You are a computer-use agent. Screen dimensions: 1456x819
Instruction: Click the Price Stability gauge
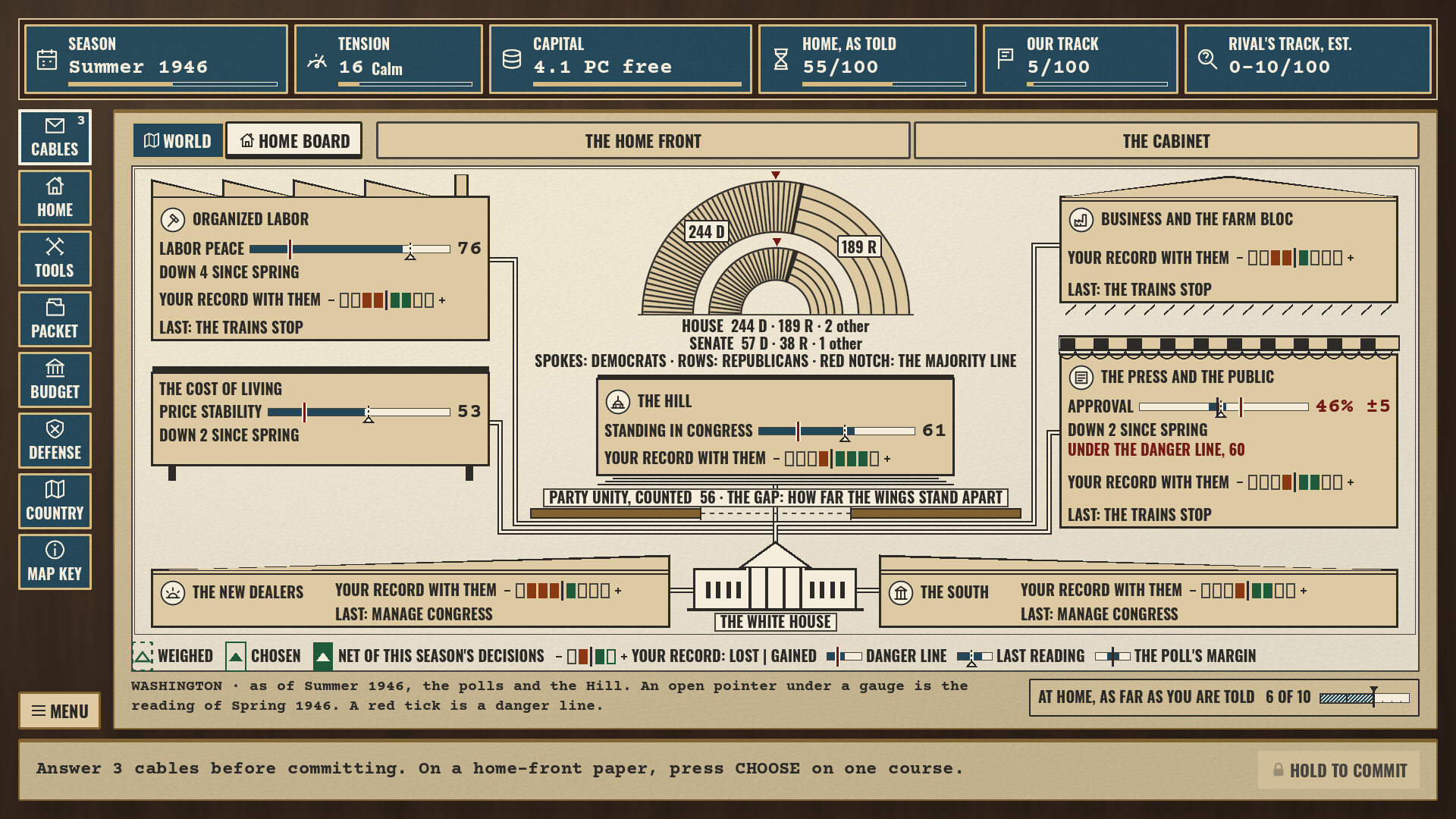click(x=359, y=412)
